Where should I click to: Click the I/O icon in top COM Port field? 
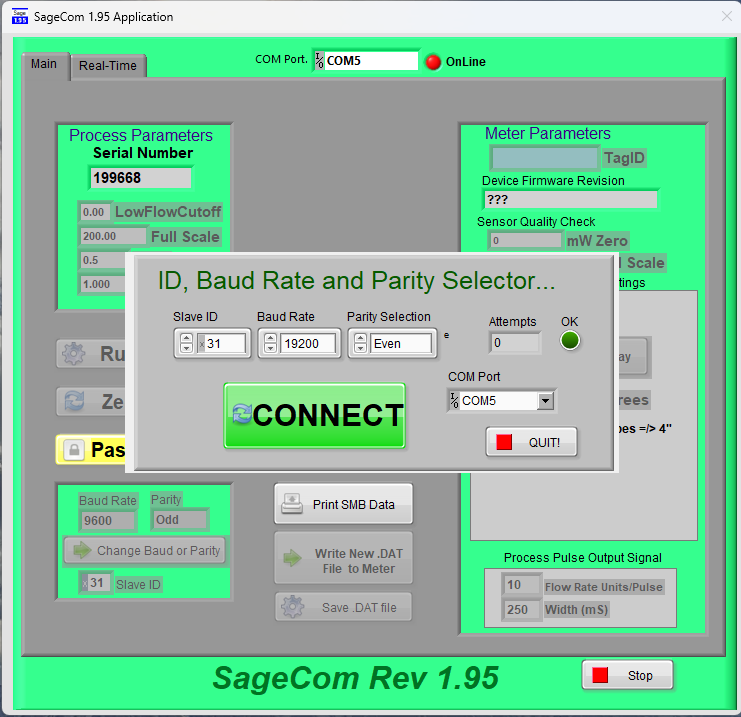click(319, 60)
